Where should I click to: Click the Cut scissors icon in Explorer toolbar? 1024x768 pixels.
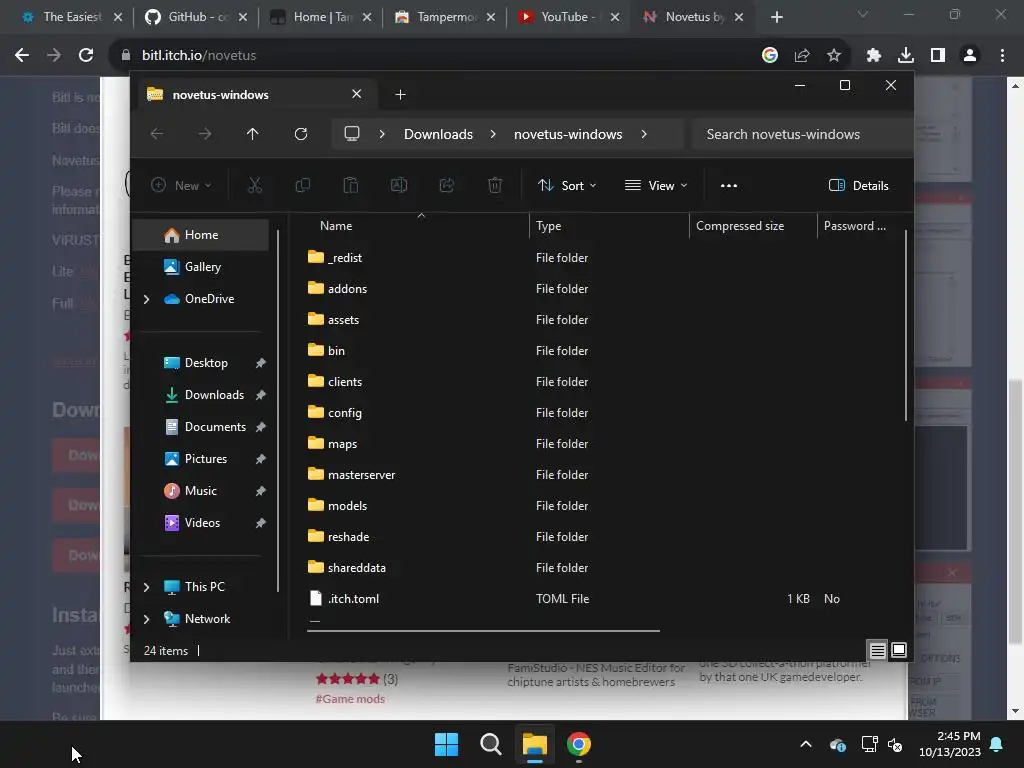coord(255,185)
